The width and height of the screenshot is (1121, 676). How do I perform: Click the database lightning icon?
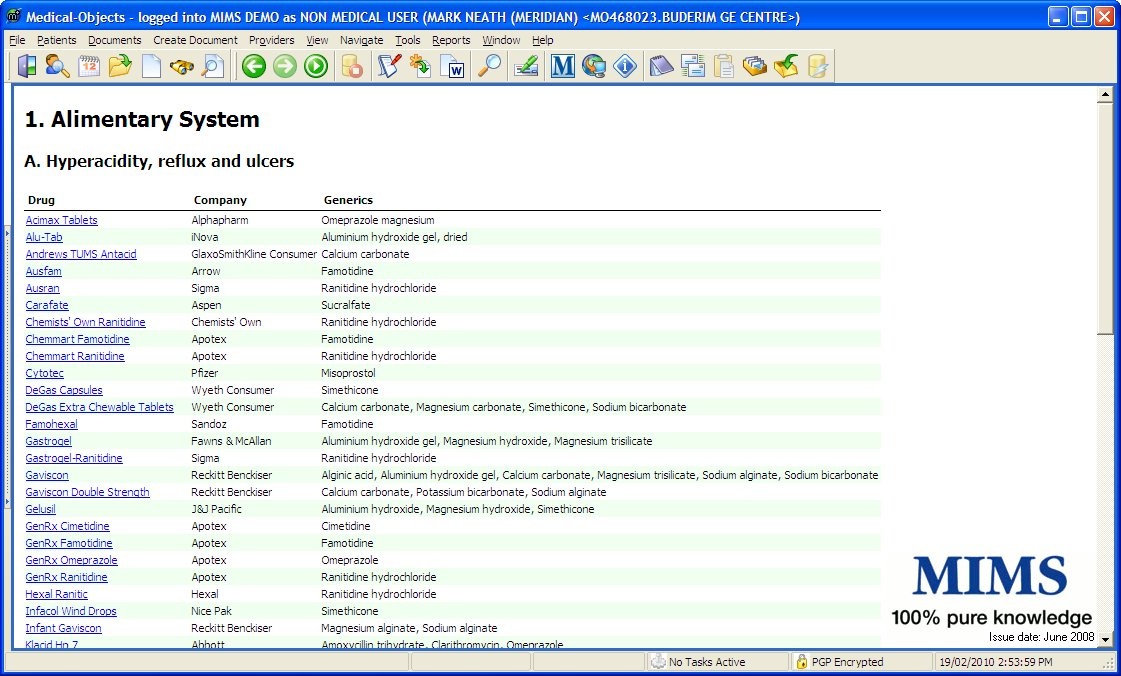click(817, 66)
